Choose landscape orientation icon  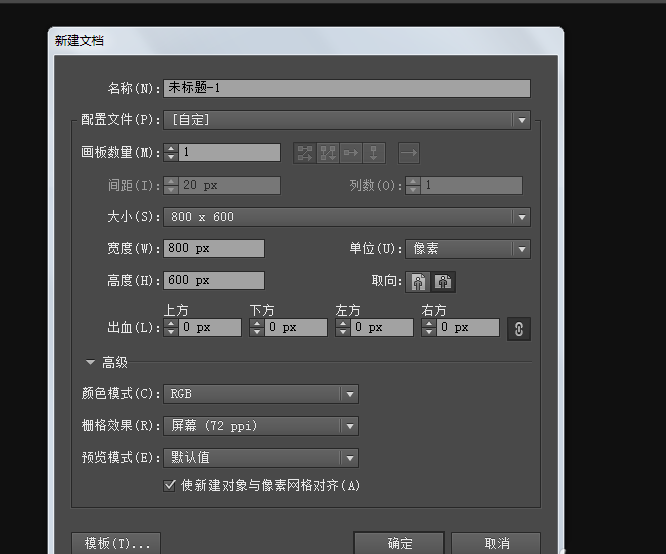pos(443,282)
